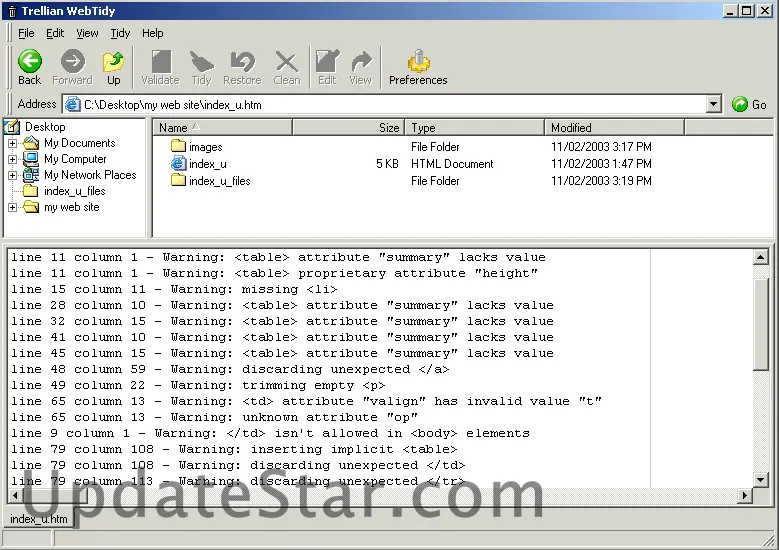This screenshot has width=779, height=550.
Task: Click the green Go button
Action: click(x=749, y=104)
